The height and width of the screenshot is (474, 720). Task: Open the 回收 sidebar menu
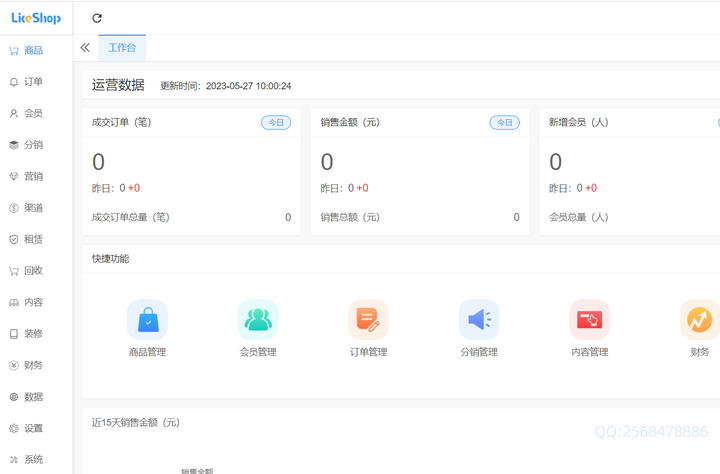click(36, 271)
